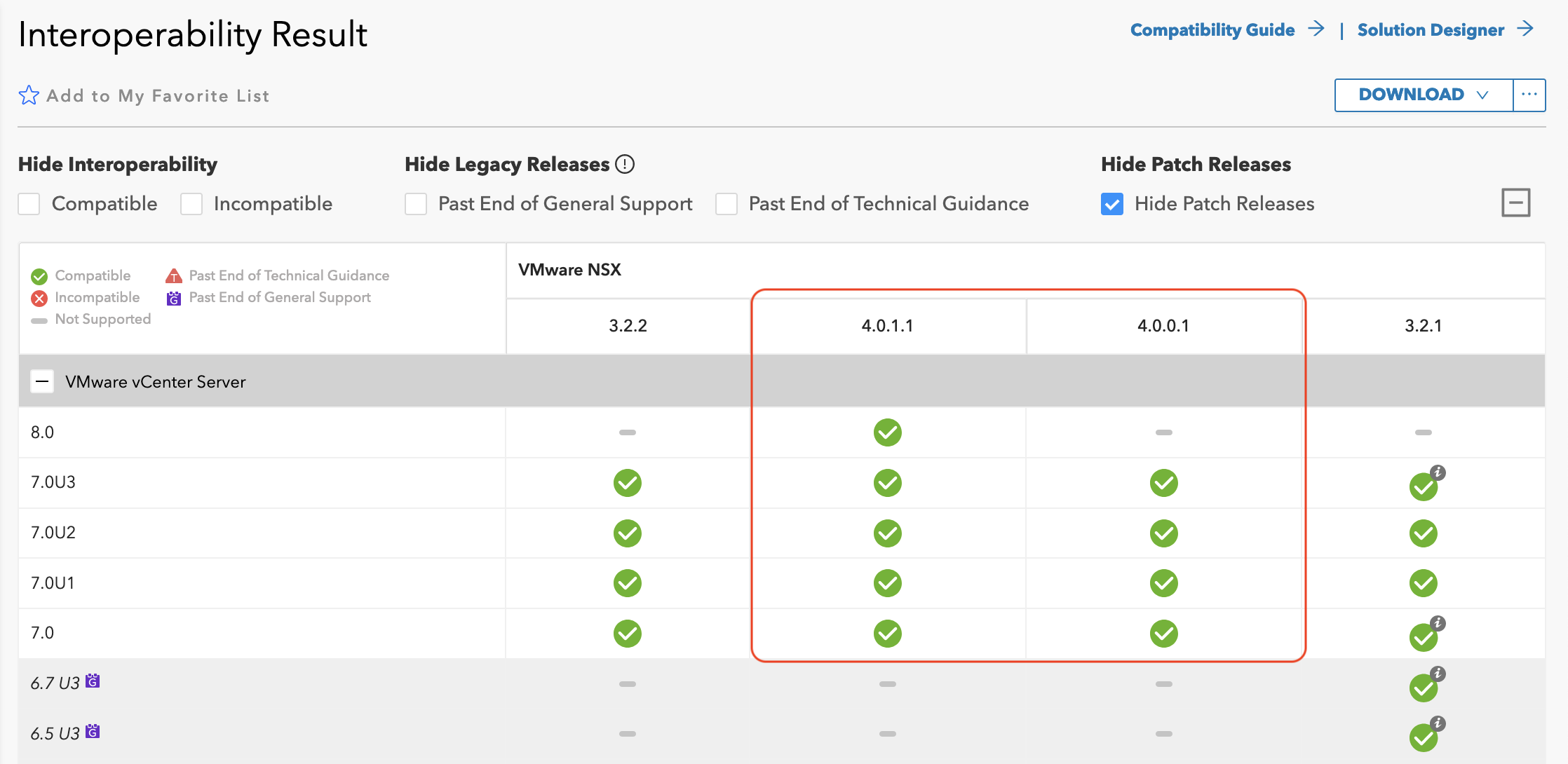Select the vCenter 8.0 row label

(42, 432)
